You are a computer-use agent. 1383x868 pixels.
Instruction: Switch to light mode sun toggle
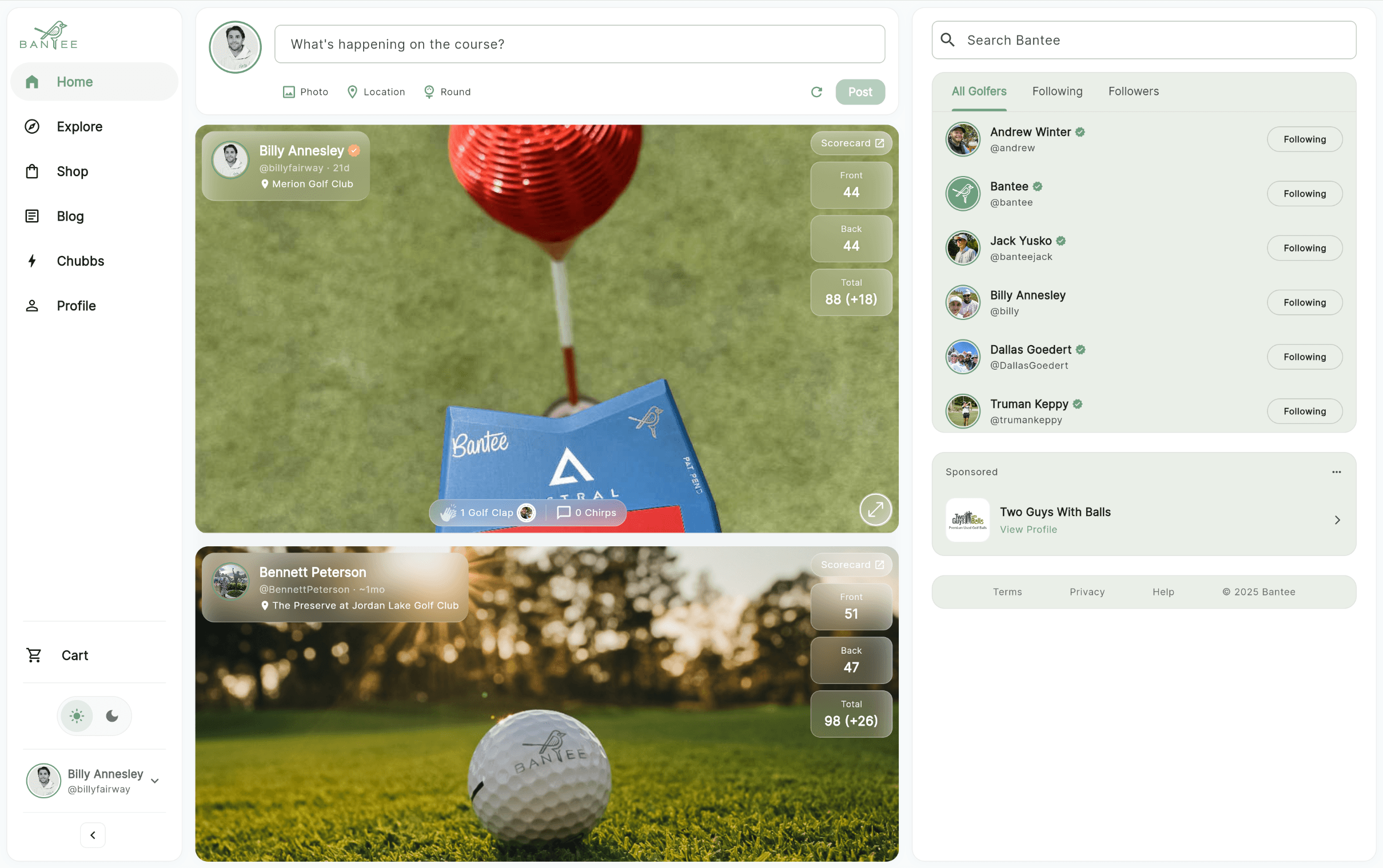click(77, 716)
